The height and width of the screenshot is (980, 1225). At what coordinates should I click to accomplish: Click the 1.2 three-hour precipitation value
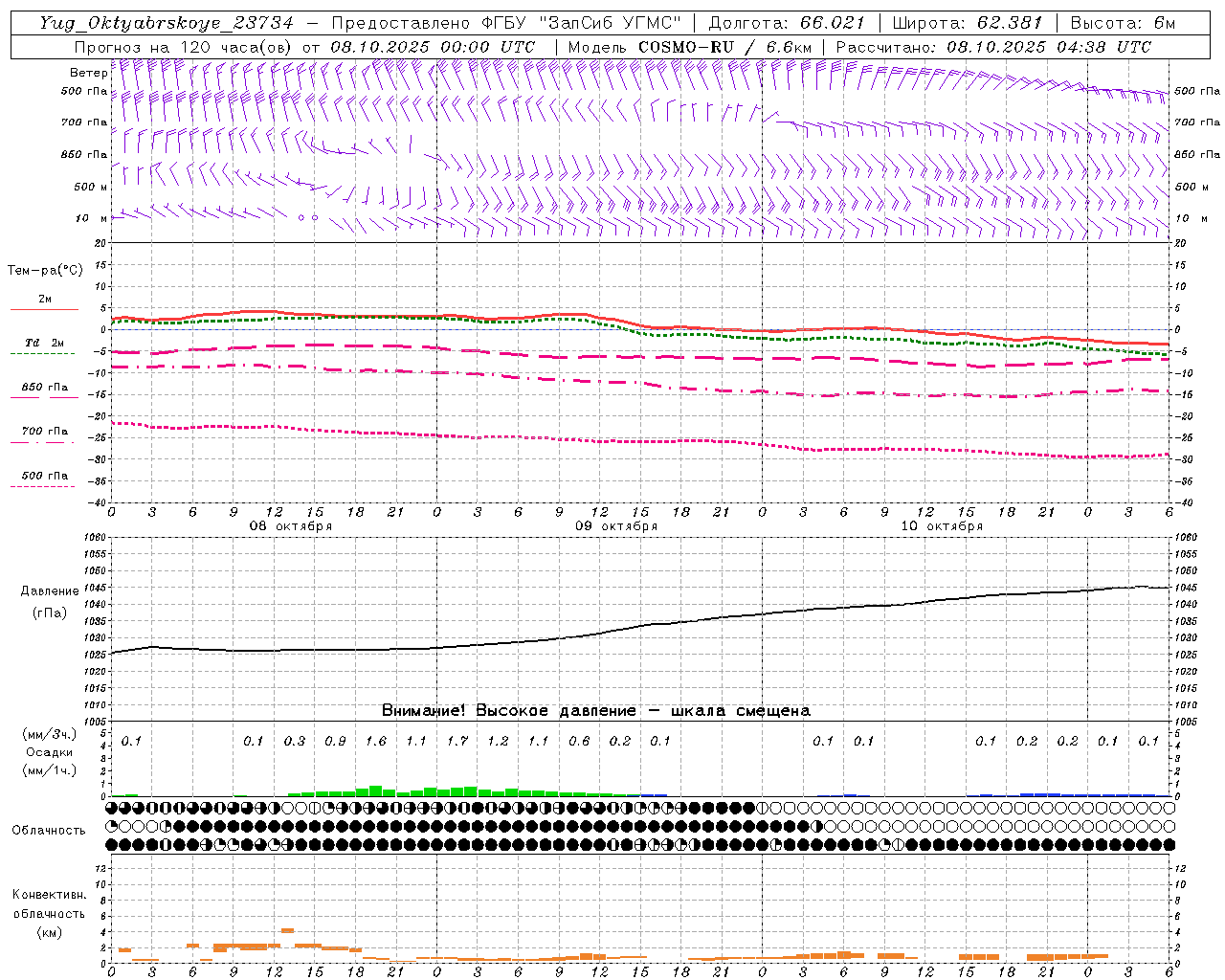498,741
